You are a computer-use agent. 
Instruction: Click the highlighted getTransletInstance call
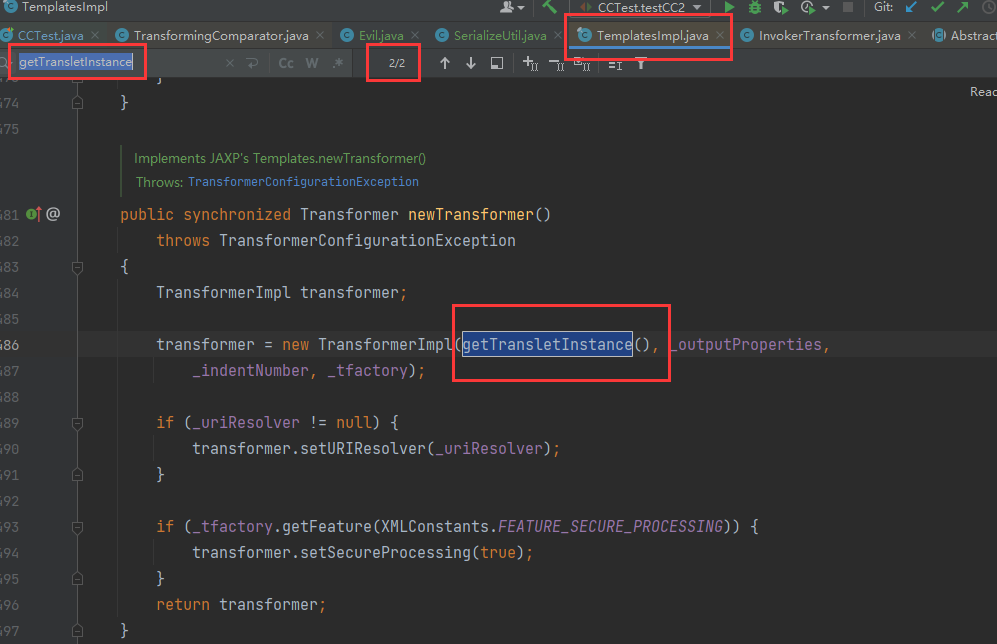547,345
